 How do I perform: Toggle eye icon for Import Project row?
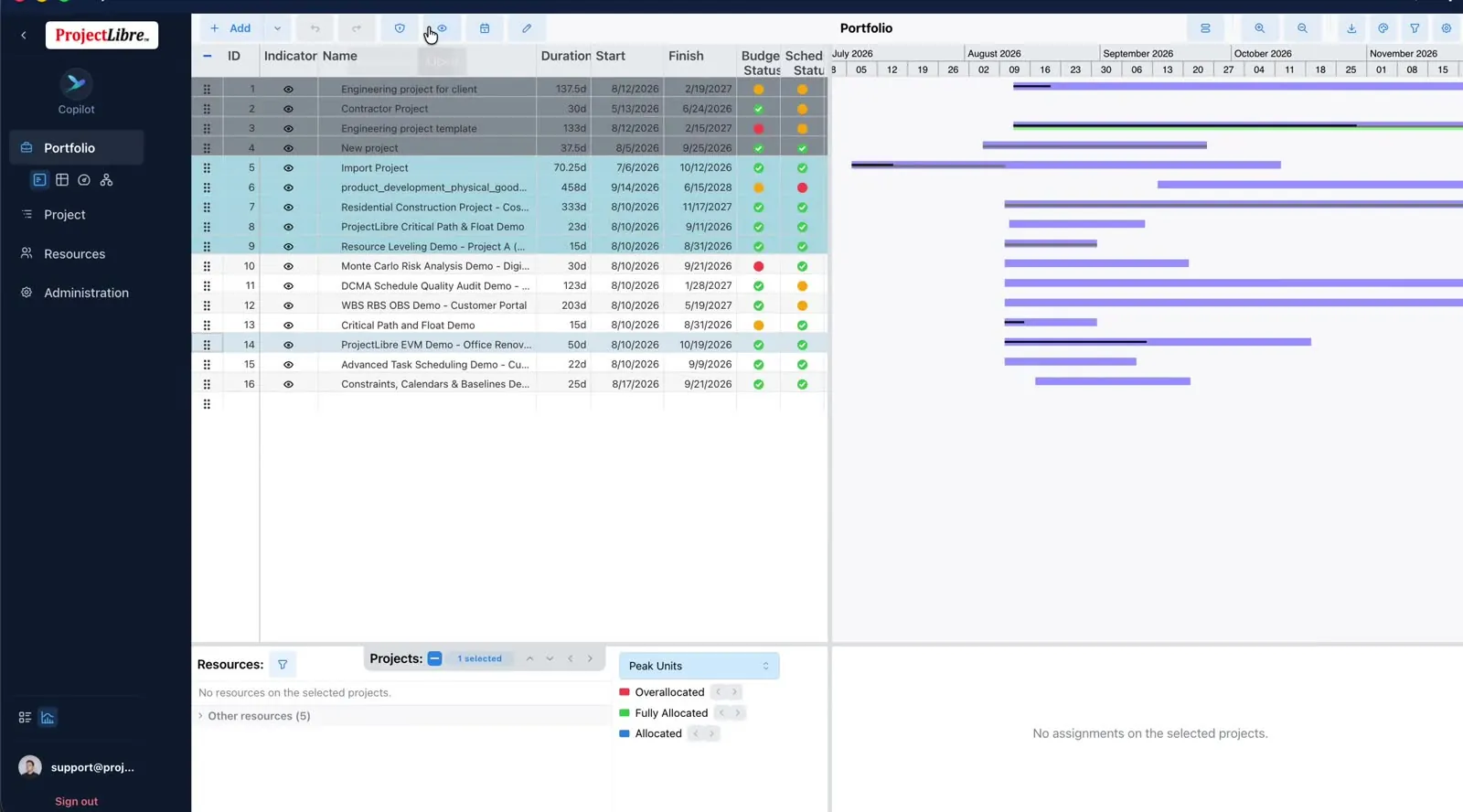(288, 168)
